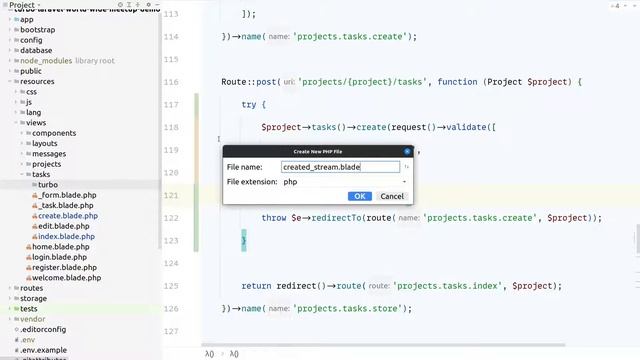This screenshot has height=360, width=640.
Task: Click the sort icon beside File name field
Action: [x=406, y=167]
